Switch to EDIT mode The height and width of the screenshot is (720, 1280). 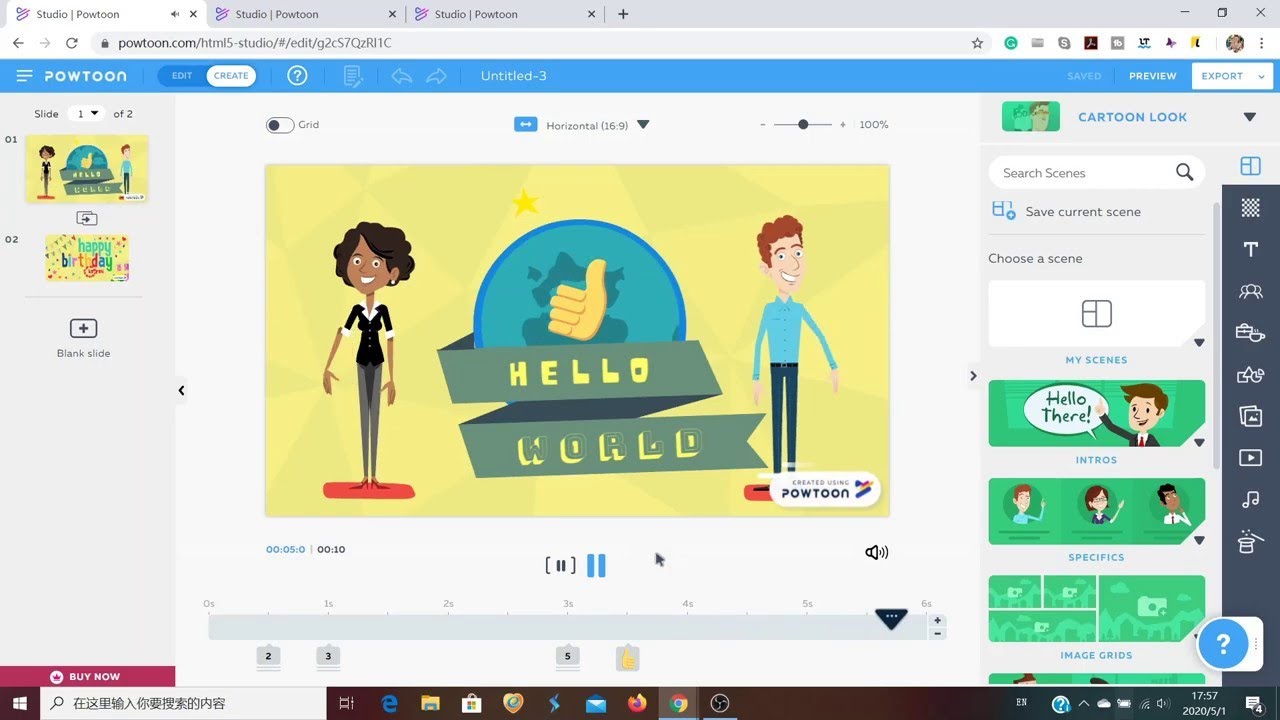(182, 76)
